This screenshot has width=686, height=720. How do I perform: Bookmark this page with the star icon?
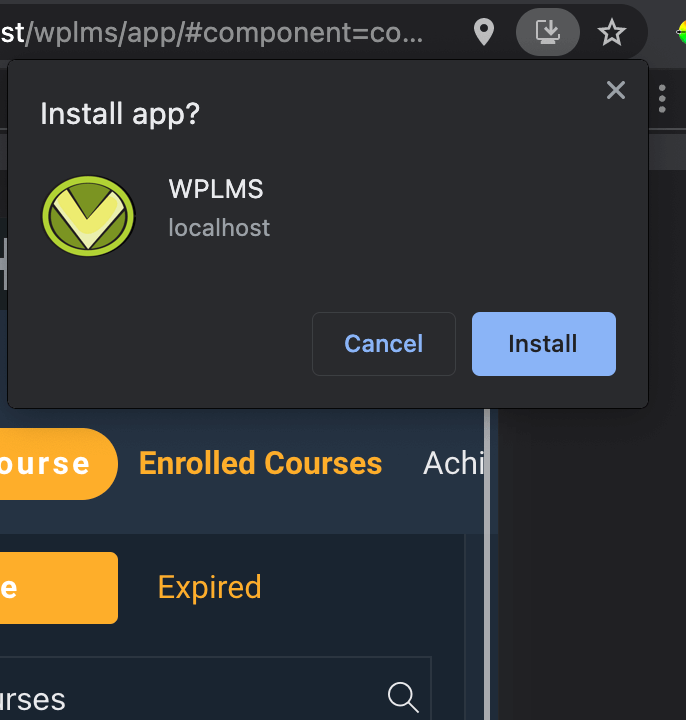point(611,33)
